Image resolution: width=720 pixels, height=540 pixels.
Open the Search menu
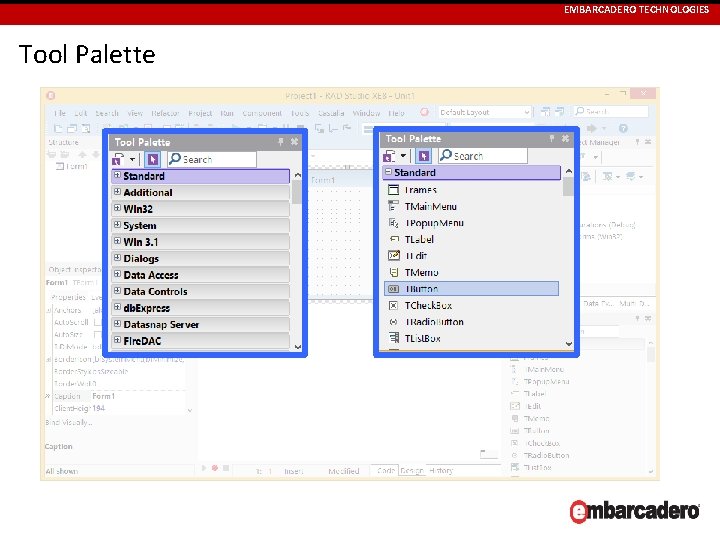click(107, 113)
